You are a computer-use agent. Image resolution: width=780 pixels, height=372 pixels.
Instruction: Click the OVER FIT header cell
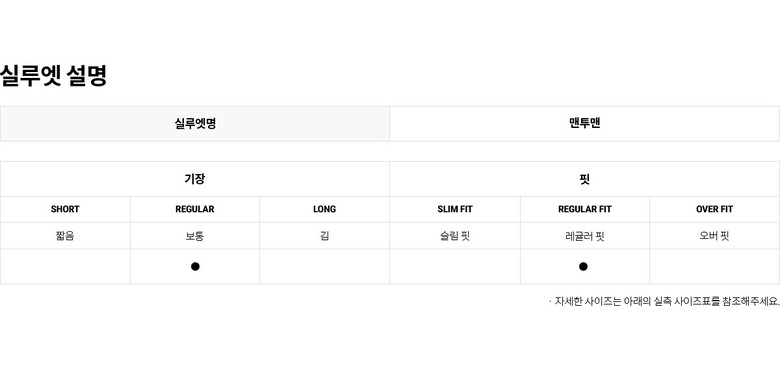tap(714, 209)
